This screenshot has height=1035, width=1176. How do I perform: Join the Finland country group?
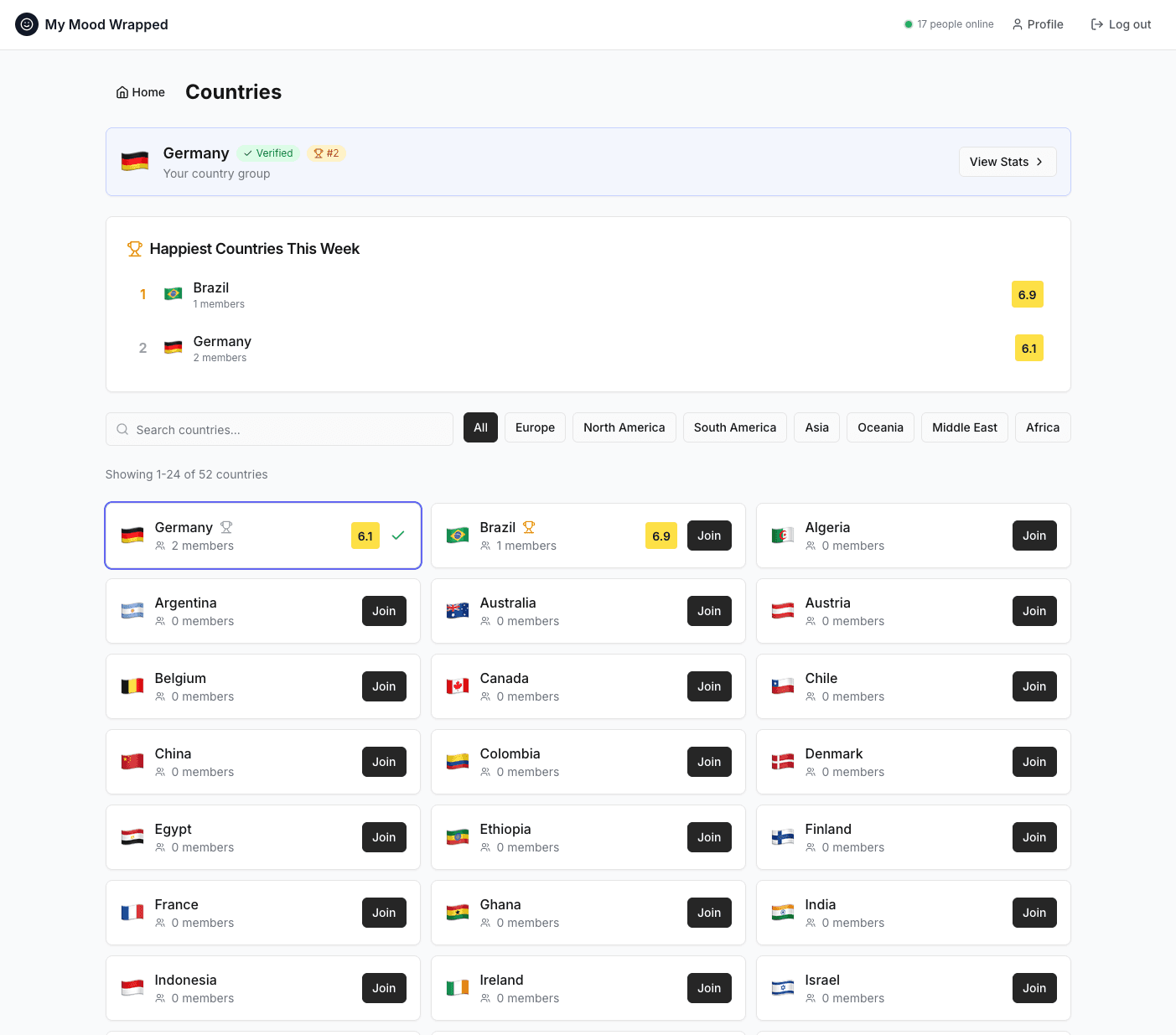coord(1034,837)
